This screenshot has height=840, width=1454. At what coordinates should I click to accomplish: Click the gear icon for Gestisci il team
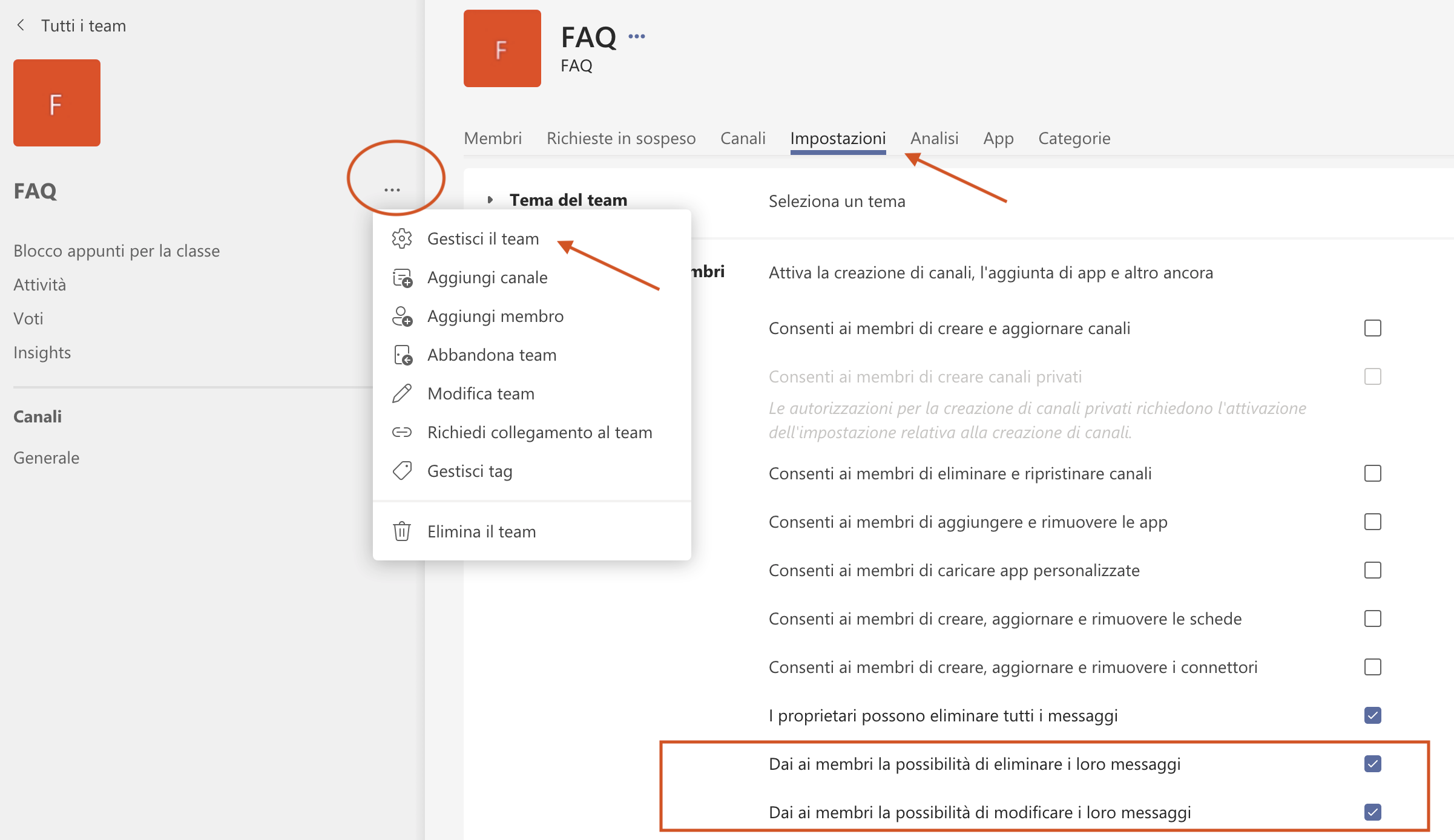[x=402, y=238]
